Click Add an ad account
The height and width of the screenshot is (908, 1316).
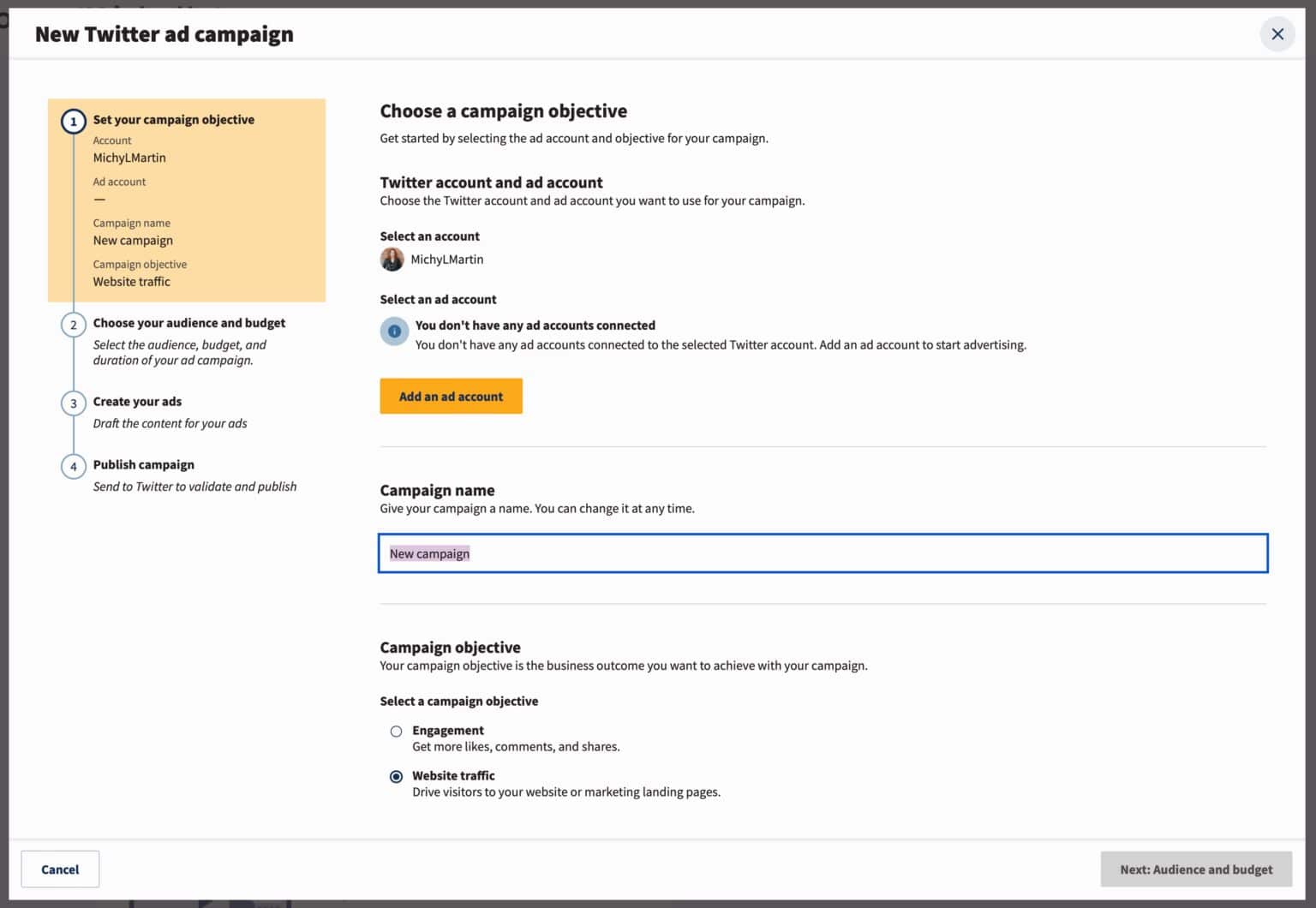[451, 396]
